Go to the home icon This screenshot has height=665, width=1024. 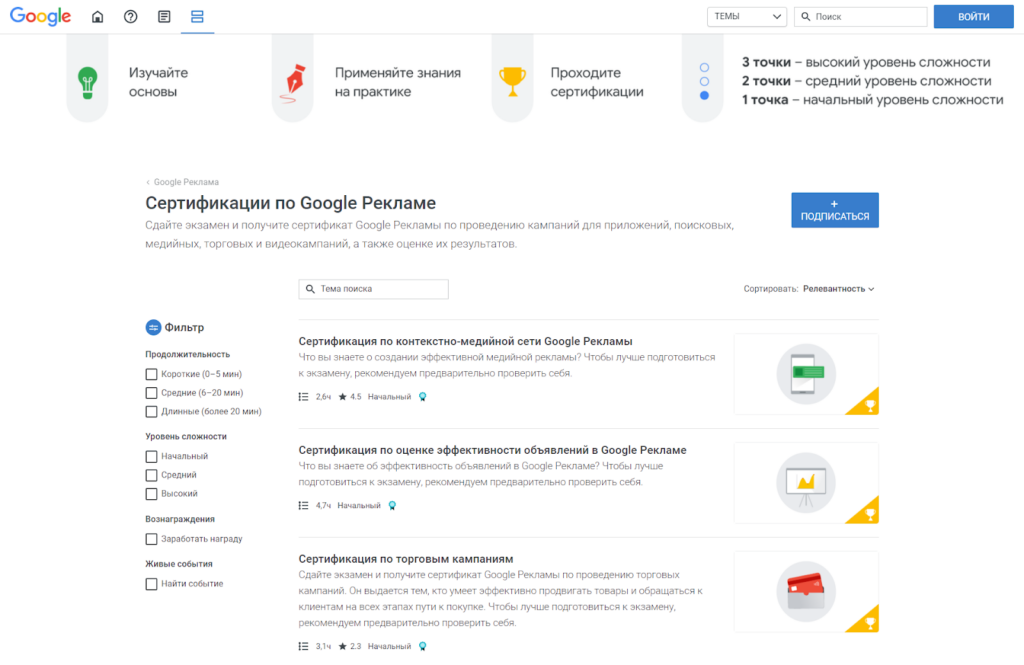97,16
